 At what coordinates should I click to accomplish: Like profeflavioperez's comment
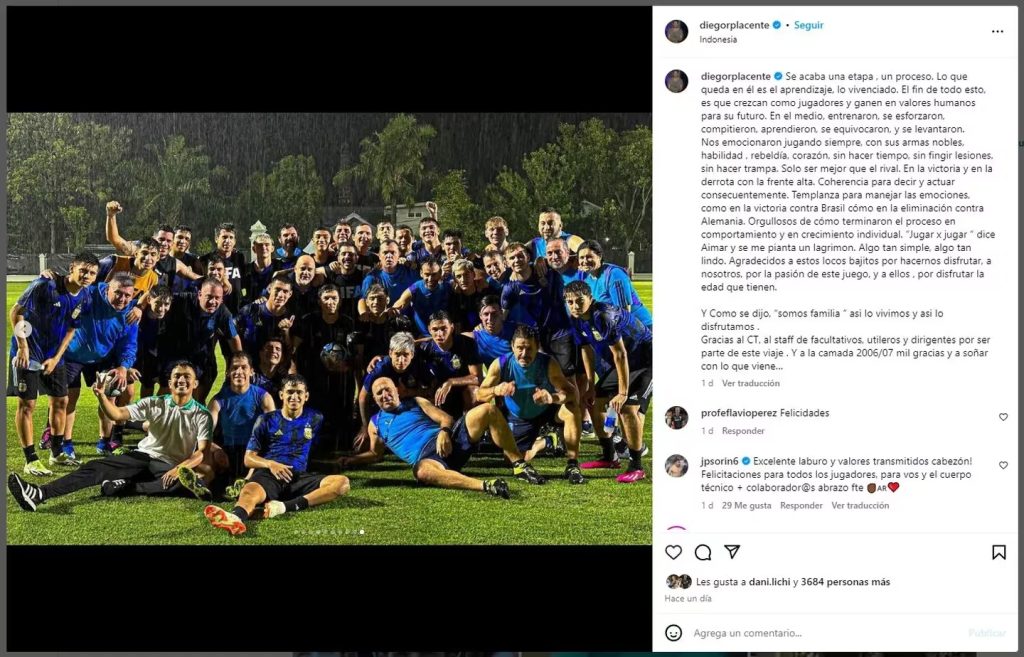1003,417
